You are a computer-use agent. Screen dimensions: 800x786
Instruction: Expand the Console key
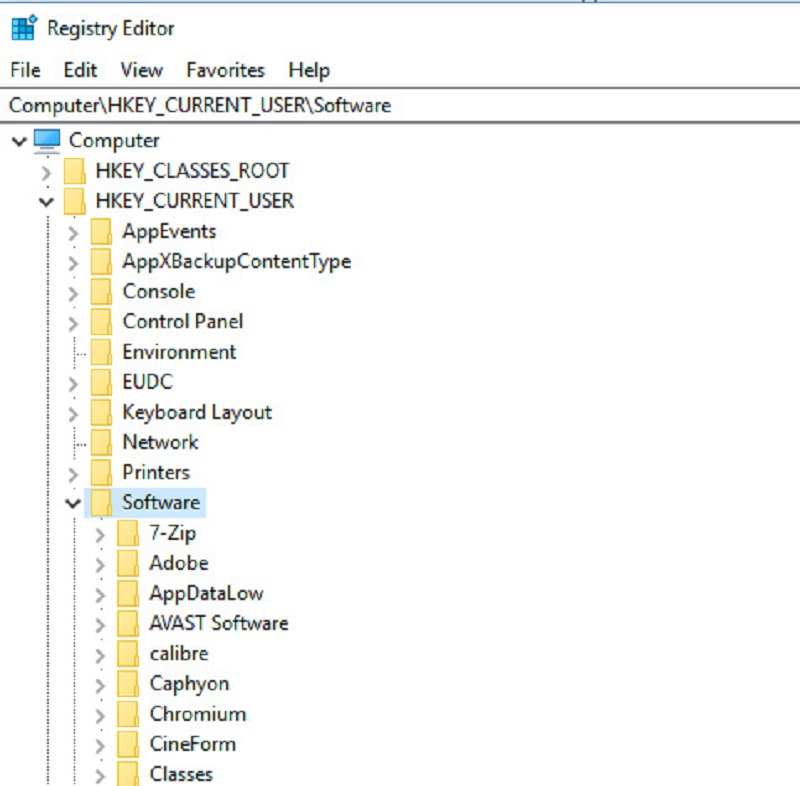point(73,294)
